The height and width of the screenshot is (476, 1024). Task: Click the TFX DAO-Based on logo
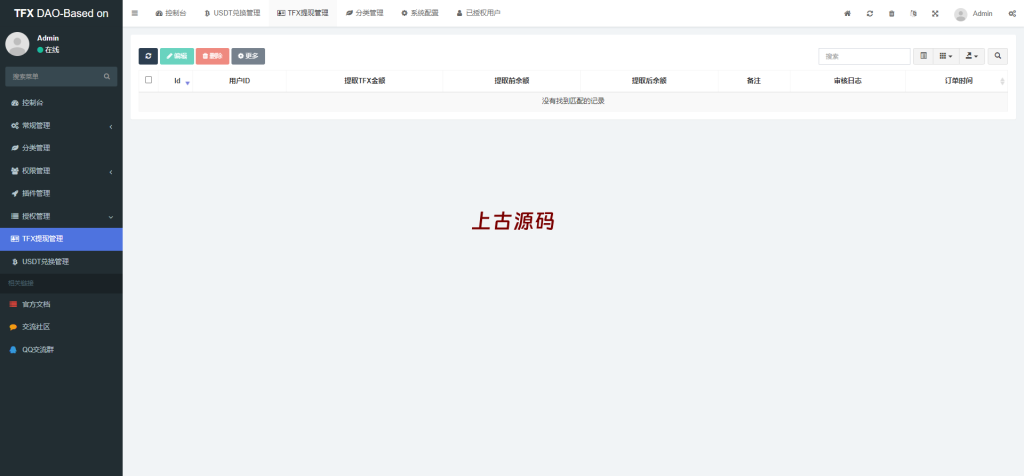(61, 13)
